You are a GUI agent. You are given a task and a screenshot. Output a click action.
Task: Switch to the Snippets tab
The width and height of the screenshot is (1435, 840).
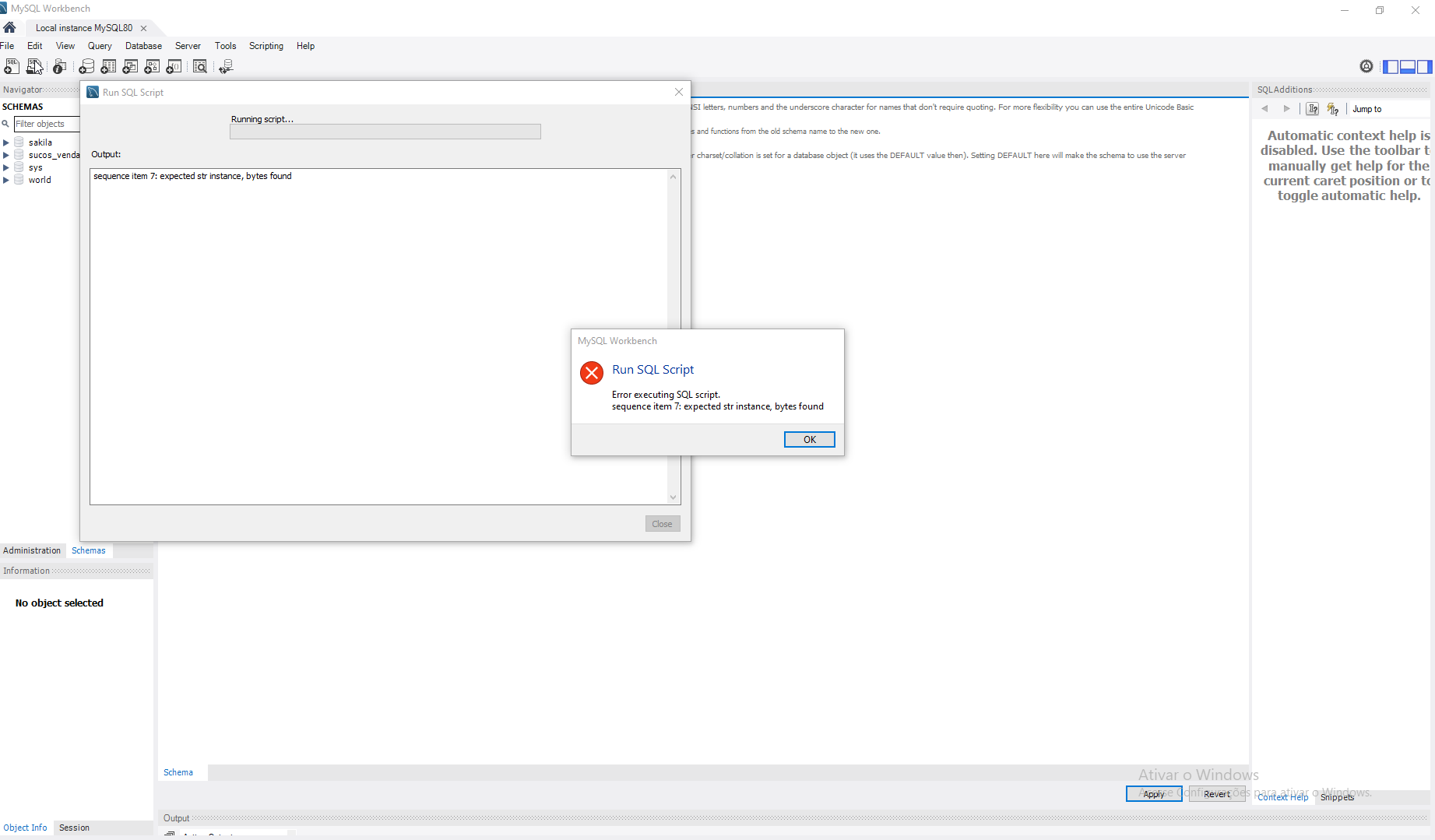tap(1337, 797)
